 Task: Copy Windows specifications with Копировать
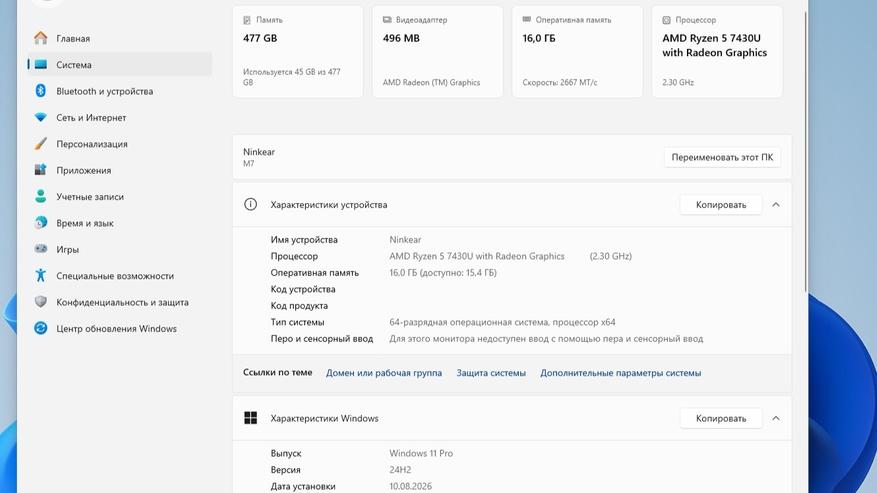(x=721, y=418)
